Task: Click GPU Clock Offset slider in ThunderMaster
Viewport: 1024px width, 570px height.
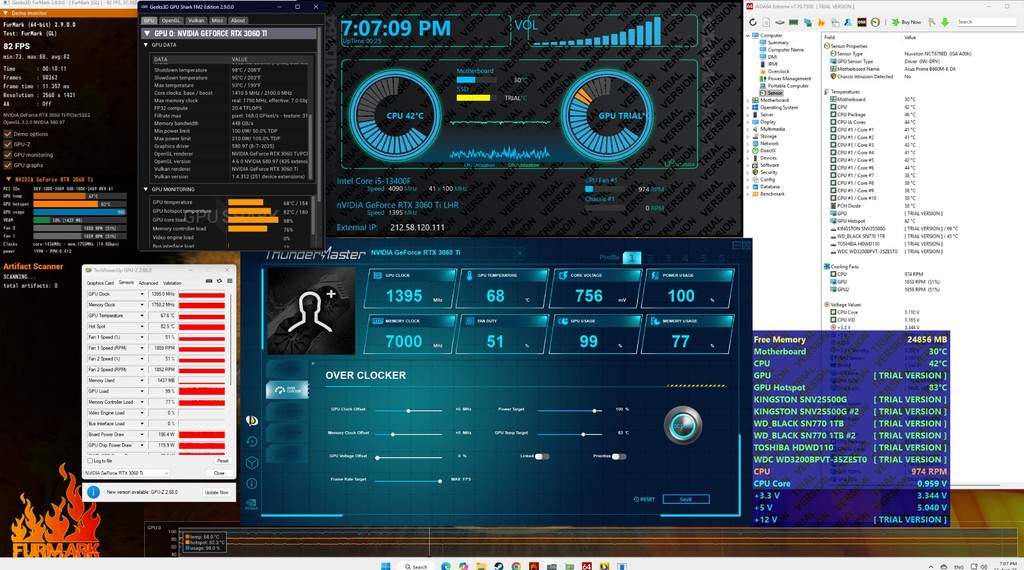Action: coord(409,410)
